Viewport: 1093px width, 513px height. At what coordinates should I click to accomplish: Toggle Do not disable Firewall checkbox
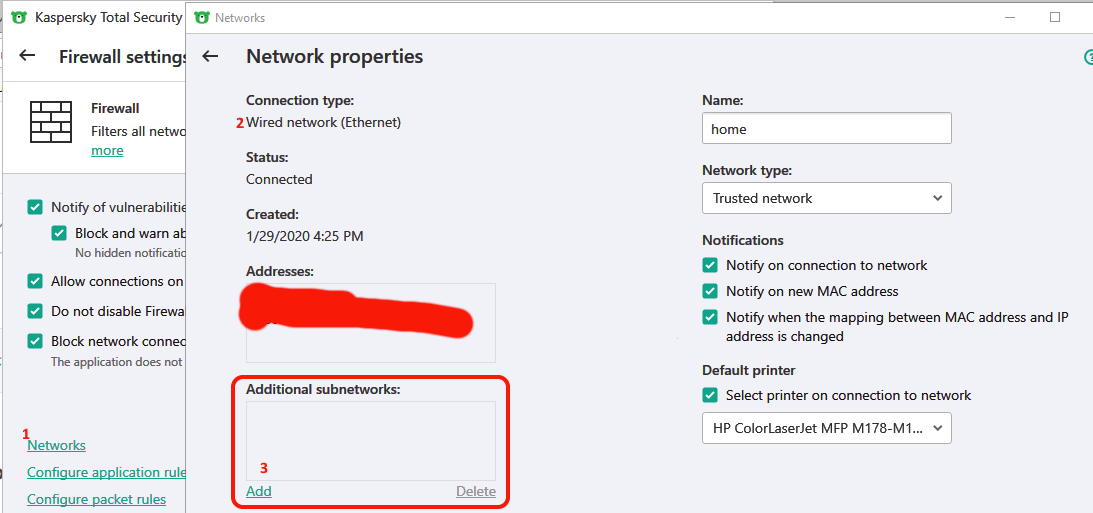coord(35,311)
